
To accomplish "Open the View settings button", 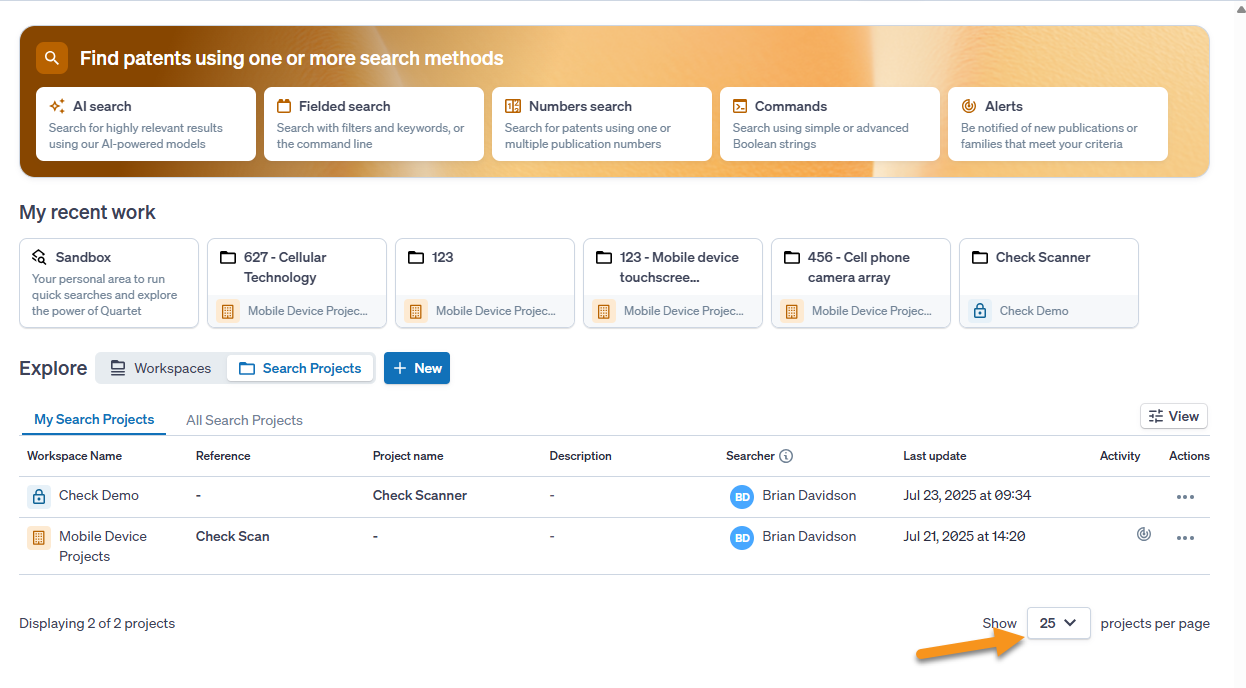I will pyautogui.click(x=1174, y=416).
